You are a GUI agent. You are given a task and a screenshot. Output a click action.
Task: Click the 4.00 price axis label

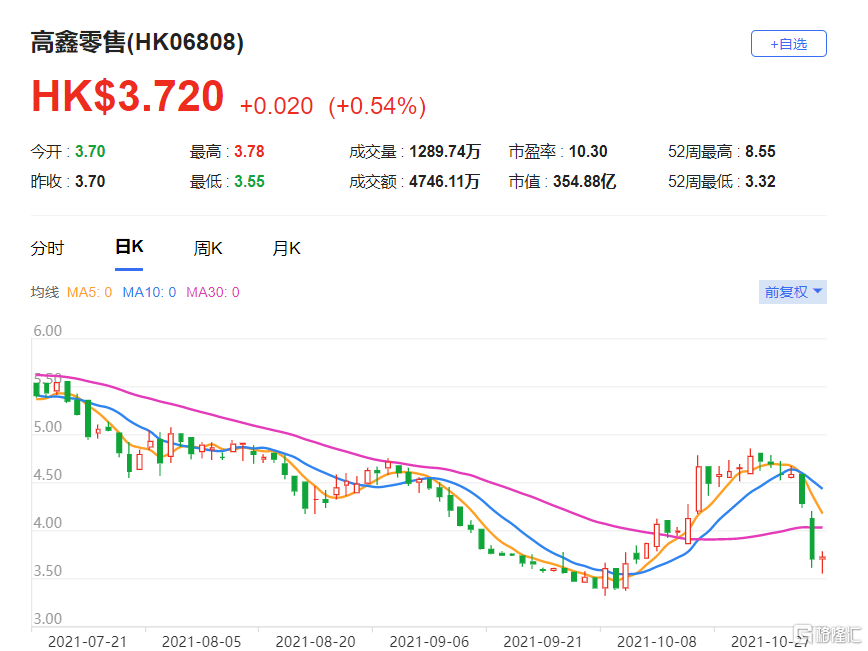point(48,523)
